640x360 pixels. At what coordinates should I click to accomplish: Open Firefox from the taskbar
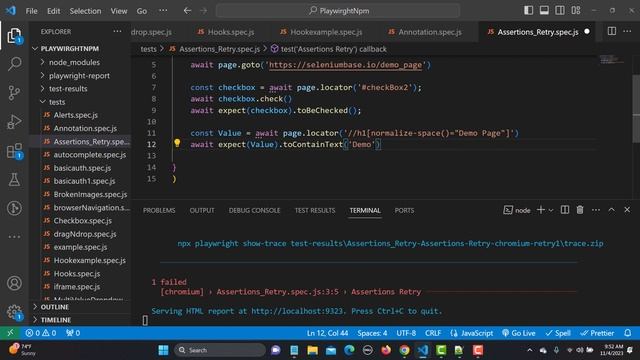pos(386,350)
